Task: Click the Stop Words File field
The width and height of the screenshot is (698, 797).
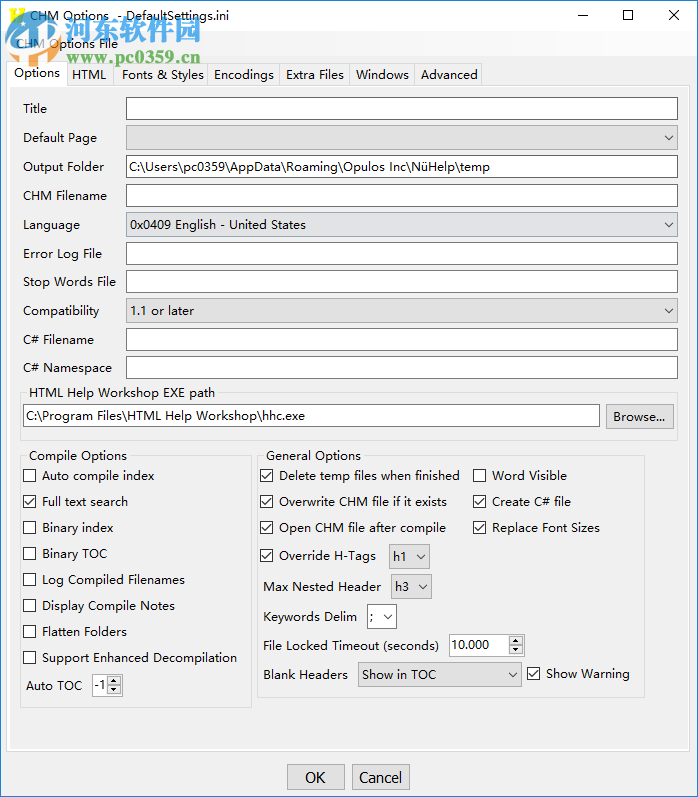Action: 402,282
